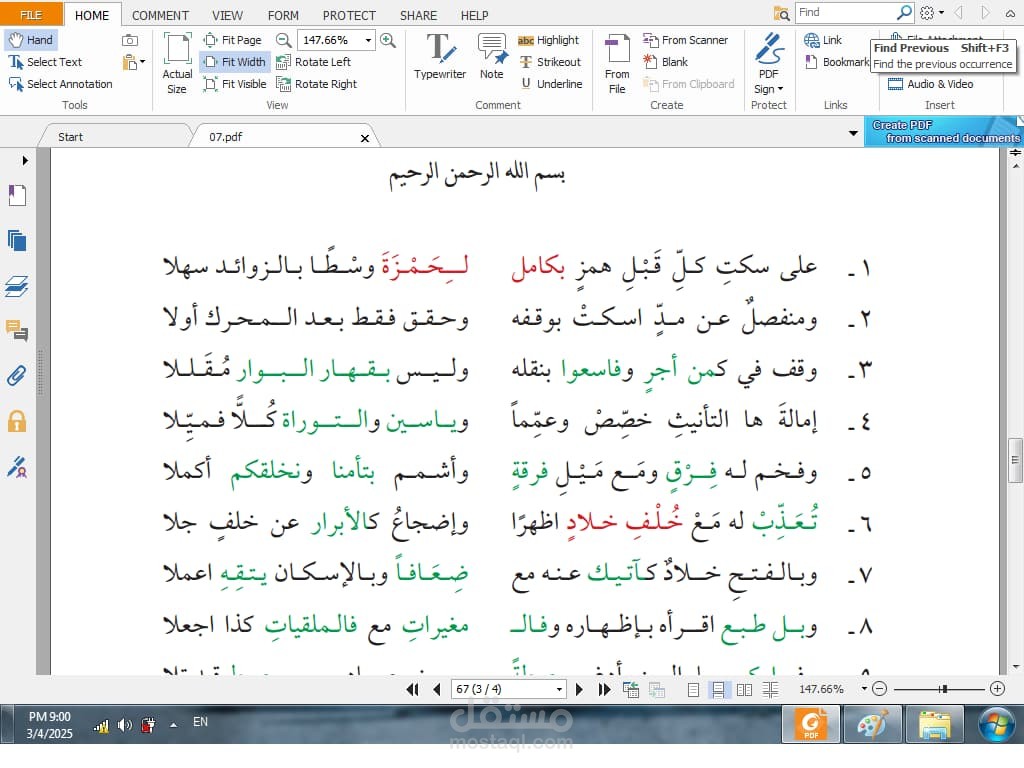The height and width of the screenshot is (768, 1024).
Task: Open the Start tab
Action: (69, 136)
